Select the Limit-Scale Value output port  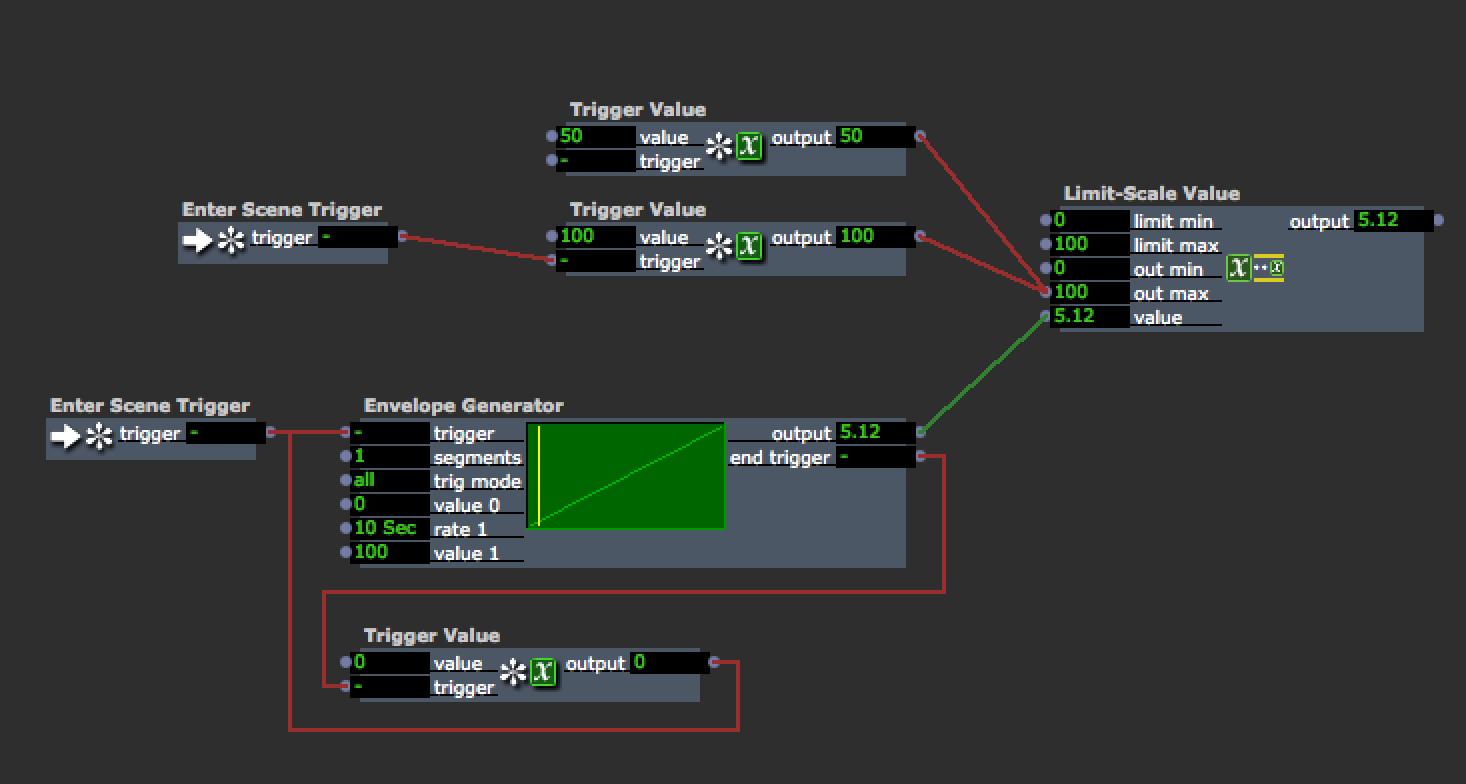[x=1438, y=220]
